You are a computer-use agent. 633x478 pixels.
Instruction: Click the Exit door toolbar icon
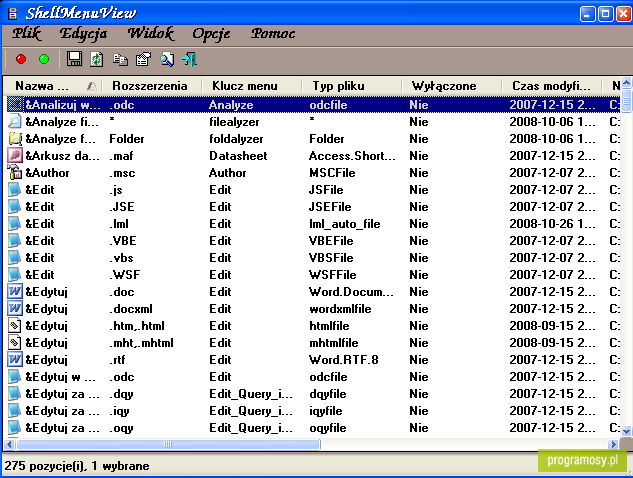[x=189, y=59]
